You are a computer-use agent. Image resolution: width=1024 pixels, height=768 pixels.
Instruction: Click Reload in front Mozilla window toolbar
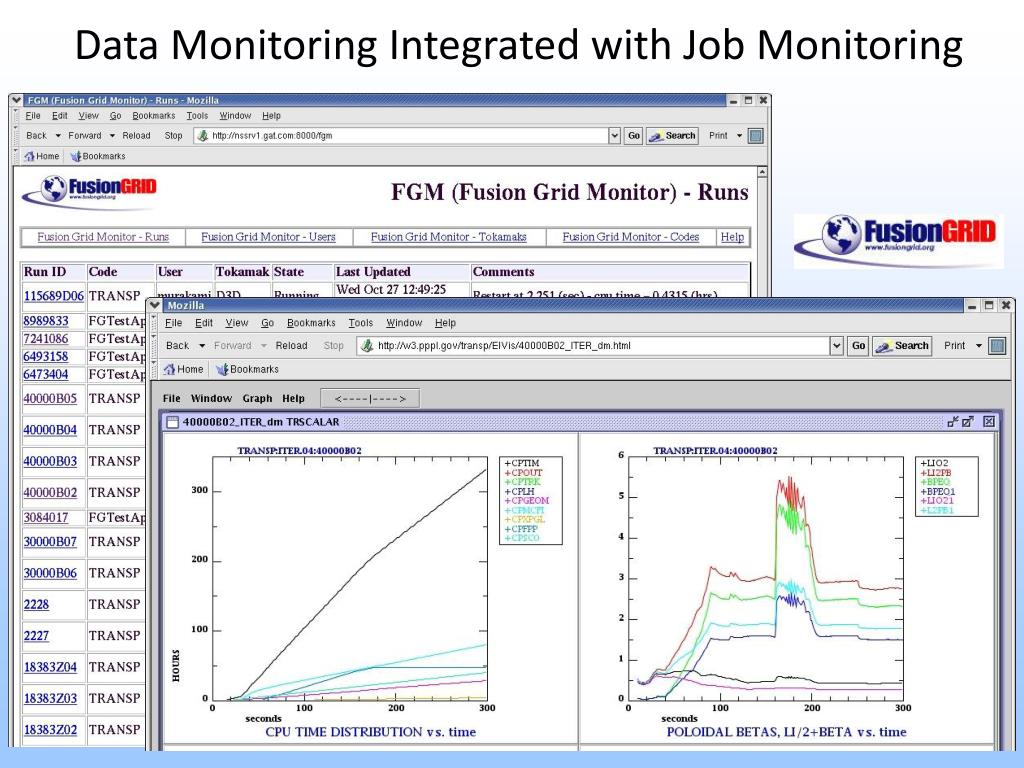click(x=291, y=345)
